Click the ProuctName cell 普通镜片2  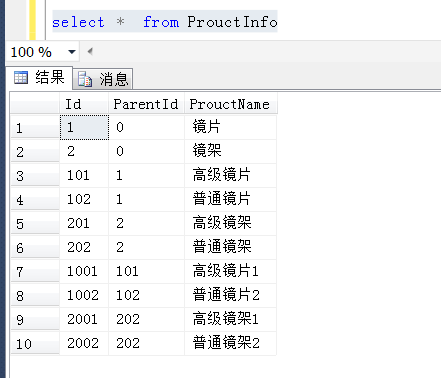230,295
